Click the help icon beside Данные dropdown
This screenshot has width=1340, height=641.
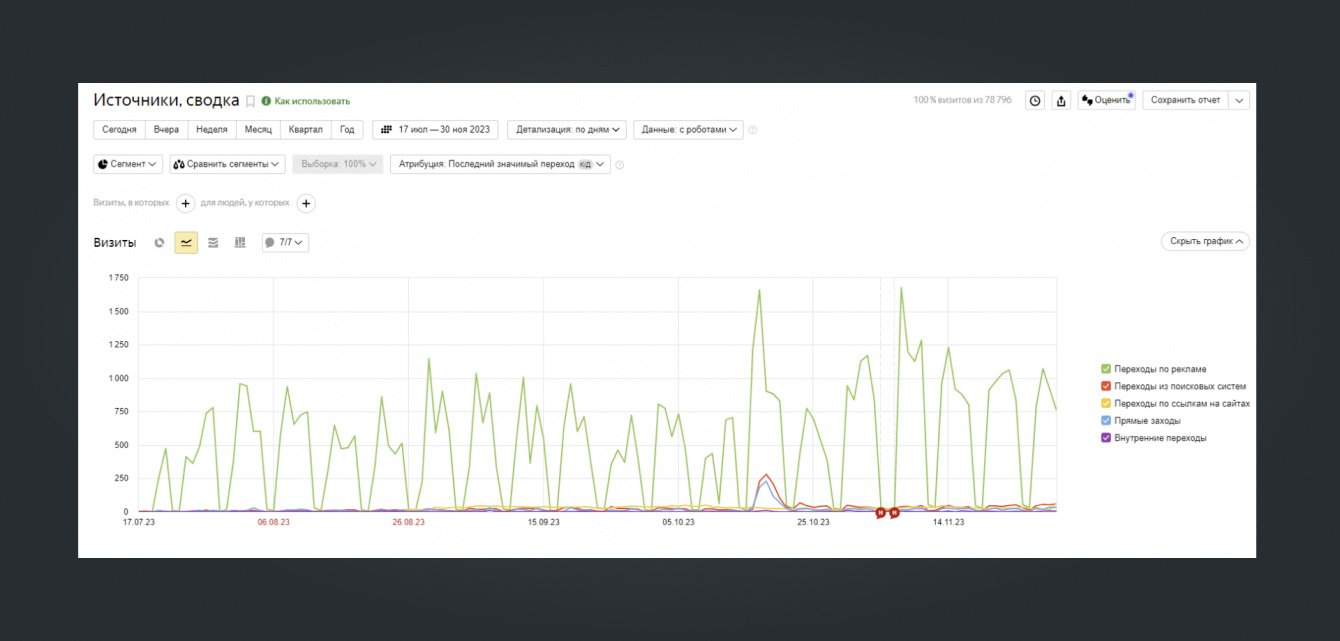point(753,130)
